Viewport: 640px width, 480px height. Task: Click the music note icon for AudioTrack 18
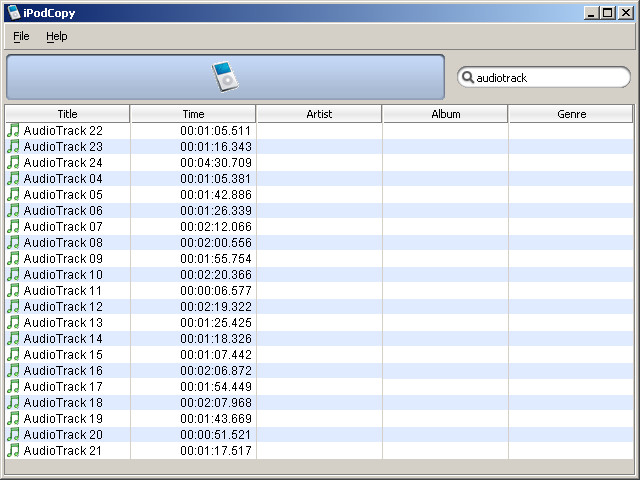tap(13, 402)
